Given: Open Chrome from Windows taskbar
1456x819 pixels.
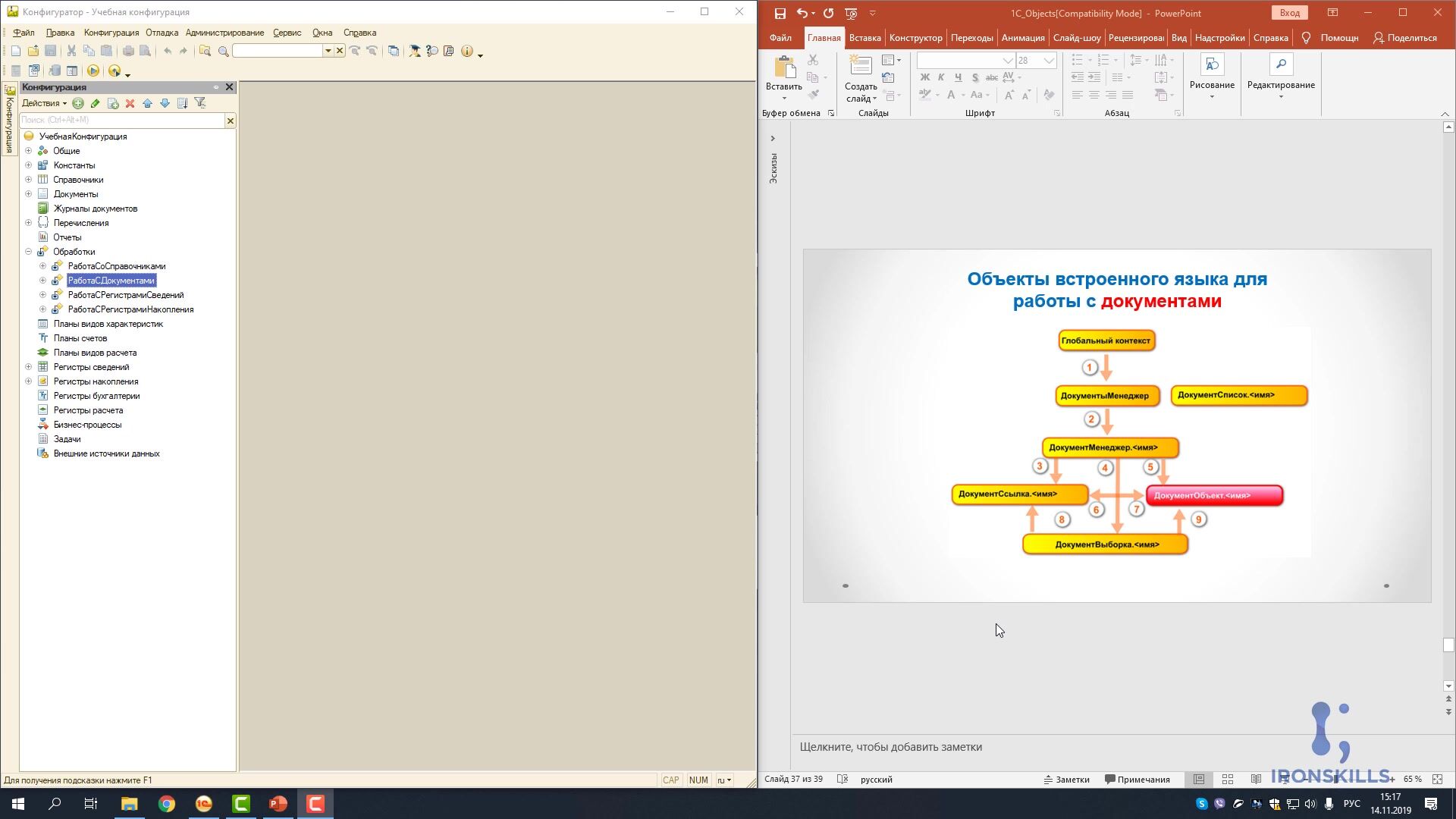Looking at the screenshot, I should [167, 804].
